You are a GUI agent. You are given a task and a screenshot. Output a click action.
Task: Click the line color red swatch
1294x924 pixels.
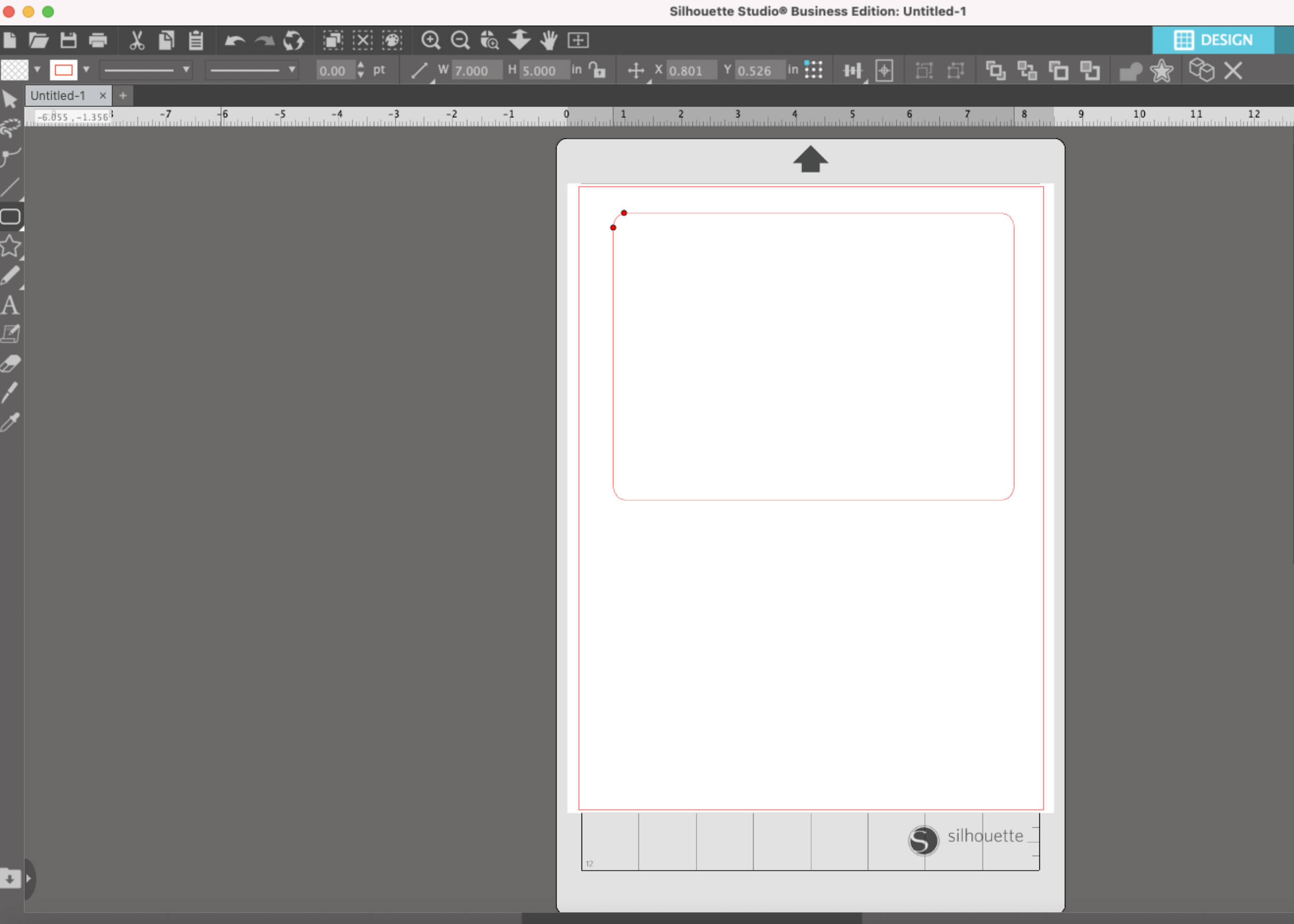pyautogui.click(x=63, y=70)
